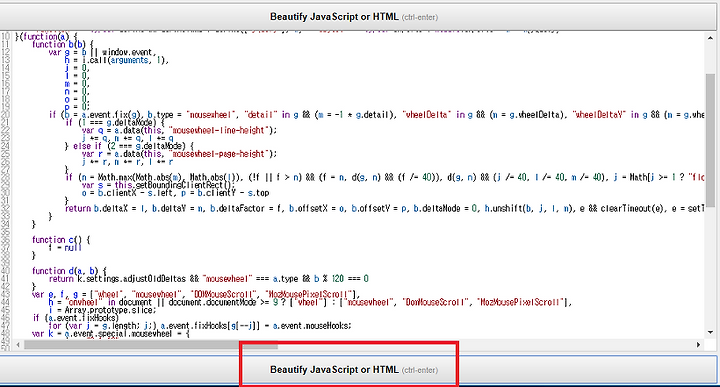The image size is (720, 387).
Task: Click the 'mousewheel-page-height' string in code
Action: click(218, 154)
